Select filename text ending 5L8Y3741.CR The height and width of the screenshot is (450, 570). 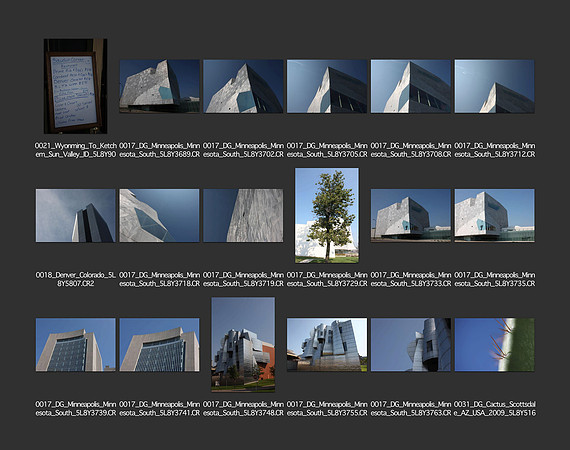click(160, 408)
